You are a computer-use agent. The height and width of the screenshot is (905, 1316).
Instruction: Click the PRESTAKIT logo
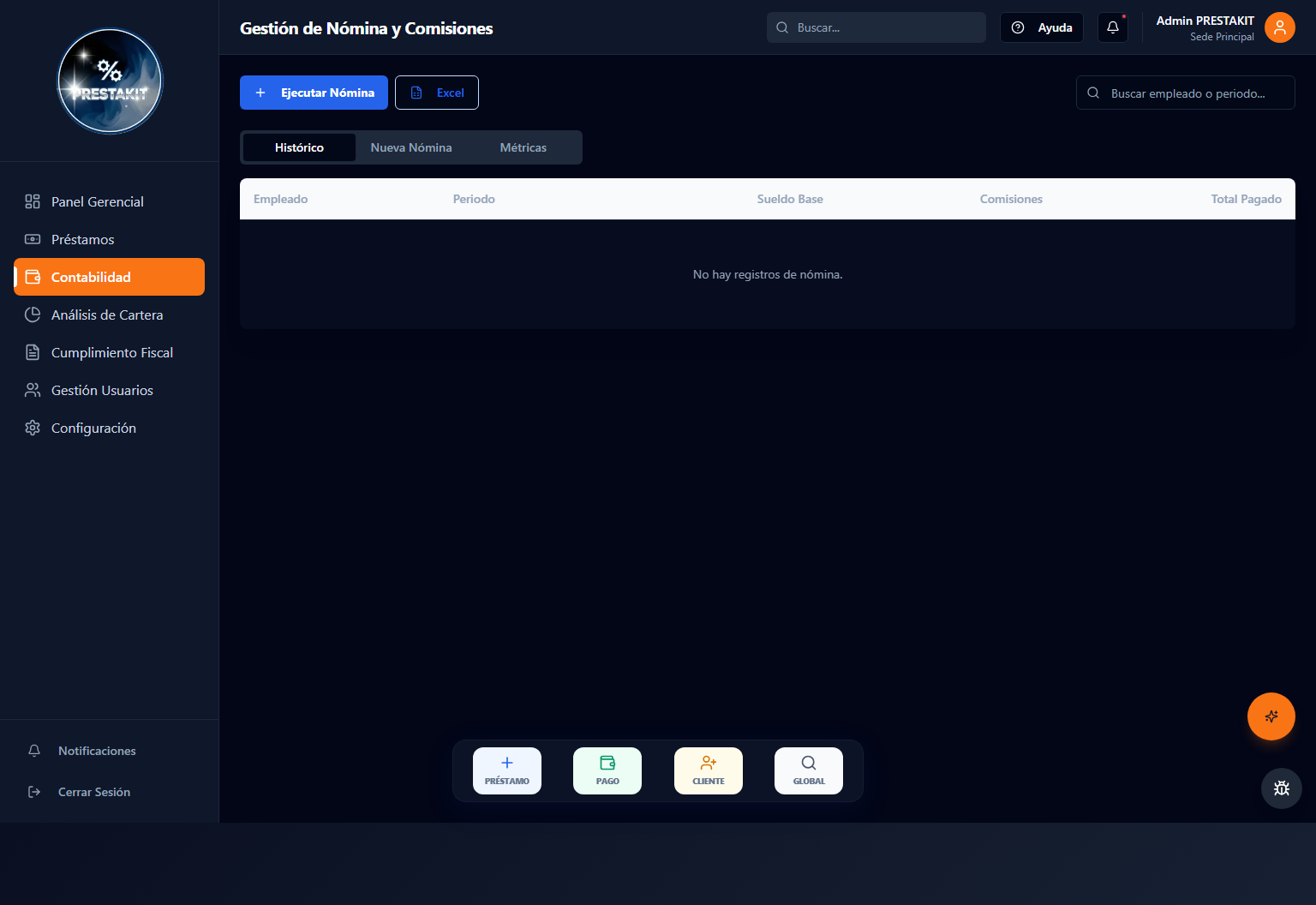point(110,81)
